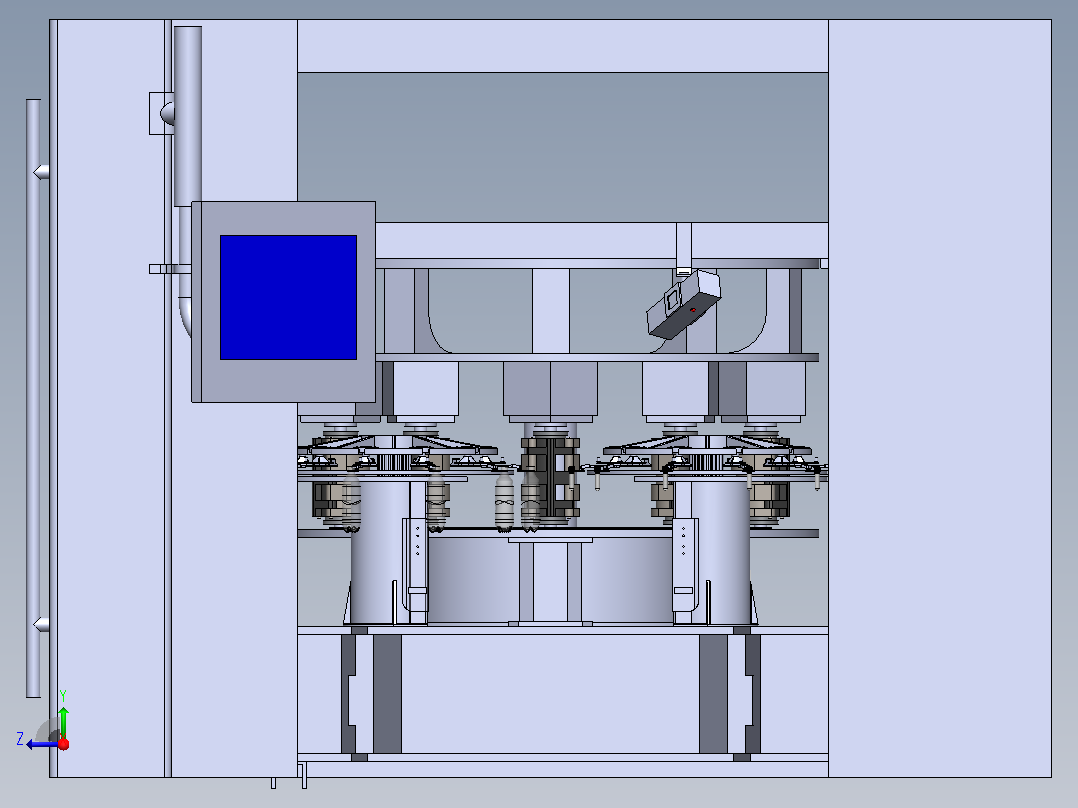The width and height of the screenshot is (1078, 808).
Task: Select the long vertical door handle bar
Action: pos(34,398)
